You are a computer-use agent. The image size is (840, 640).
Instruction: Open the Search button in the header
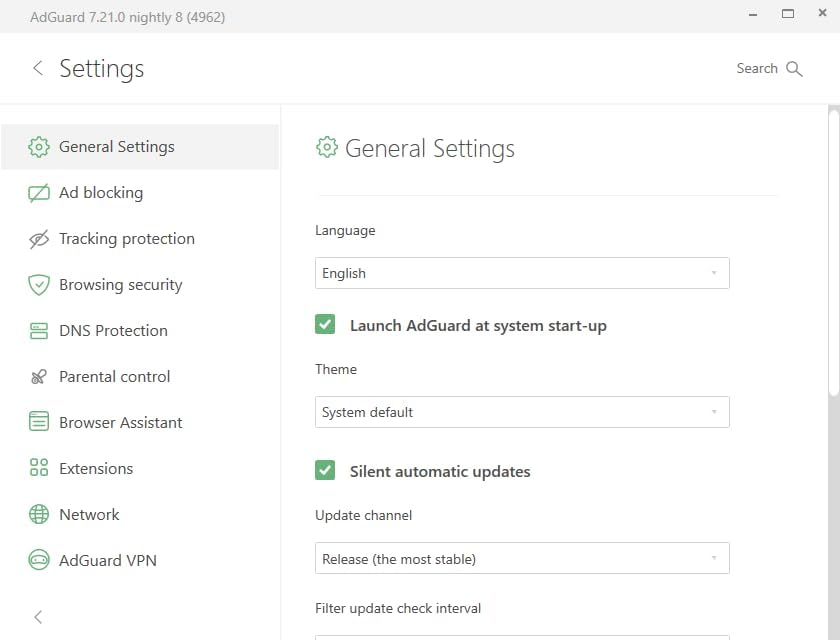point(769,68)
